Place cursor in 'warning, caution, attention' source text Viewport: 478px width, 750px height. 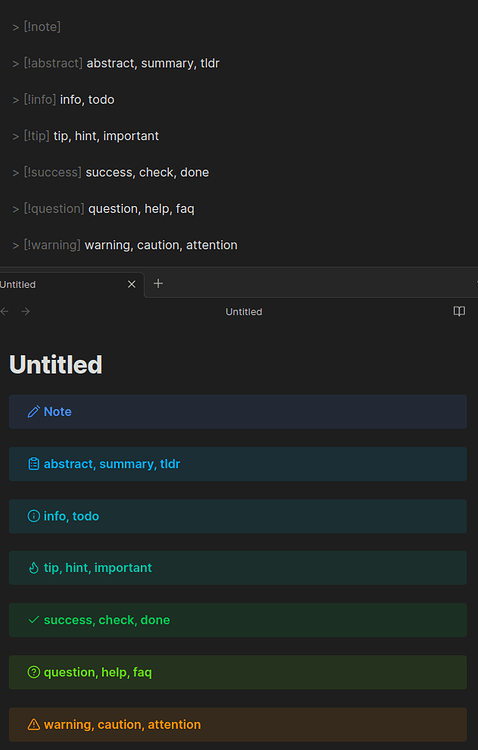click(161, 245)
